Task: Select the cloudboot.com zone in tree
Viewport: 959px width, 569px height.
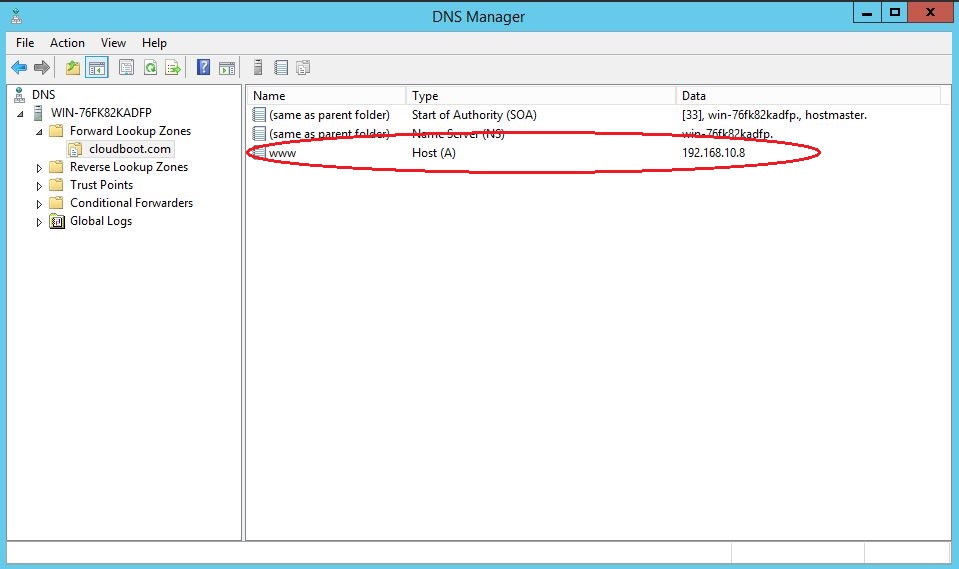Action: tap(130, 149)
